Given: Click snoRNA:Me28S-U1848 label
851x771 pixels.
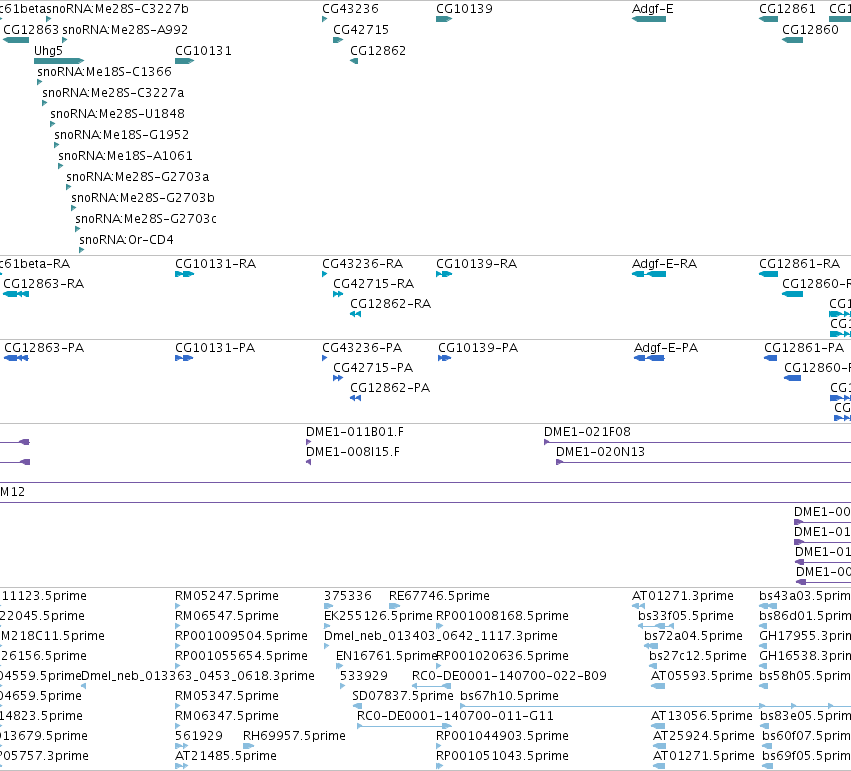Looking at the screenshot, I should pos(117,114).
